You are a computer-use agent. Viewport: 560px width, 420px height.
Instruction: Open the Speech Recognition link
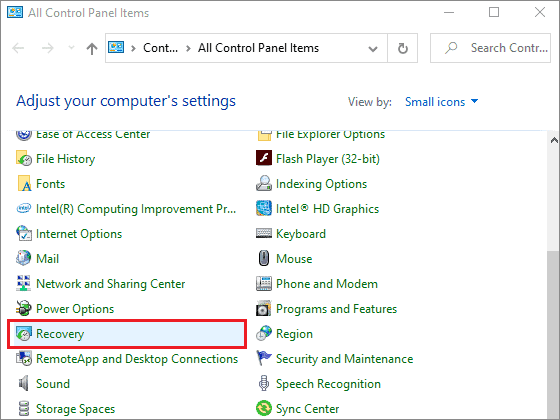329,384
